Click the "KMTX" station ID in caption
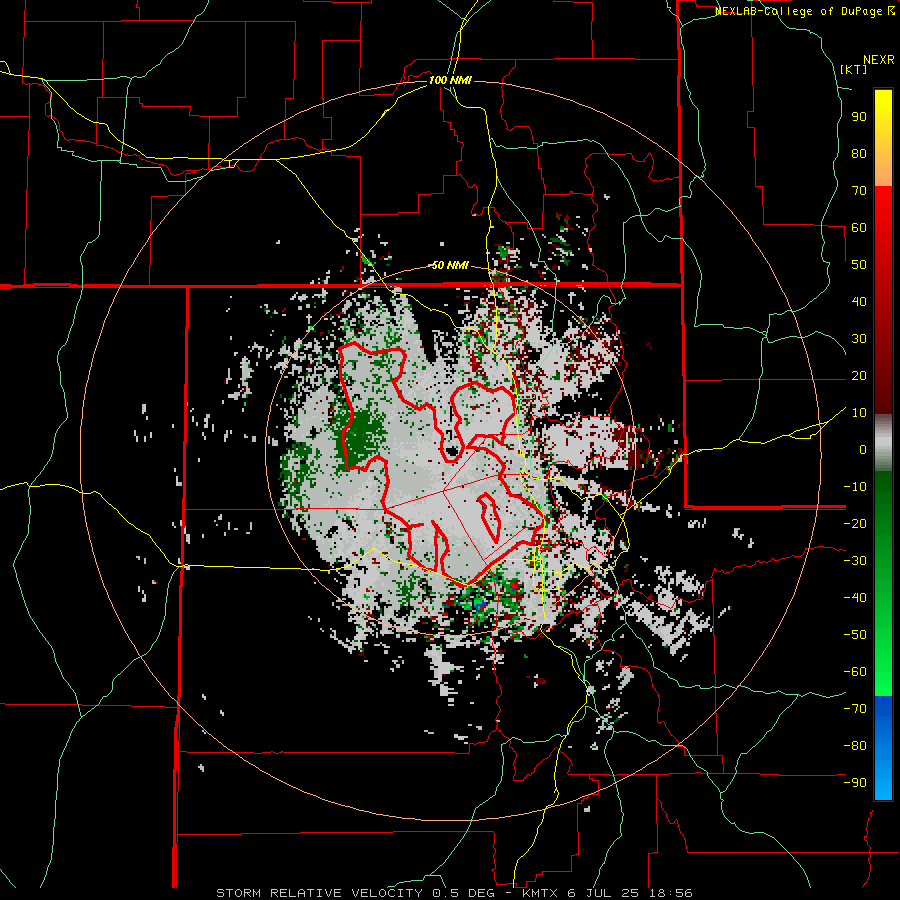The height and width of the screenshot is (900, 900). 540,893
